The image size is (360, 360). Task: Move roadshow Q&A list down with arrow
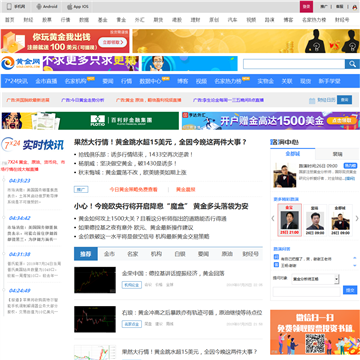point(355,265)
